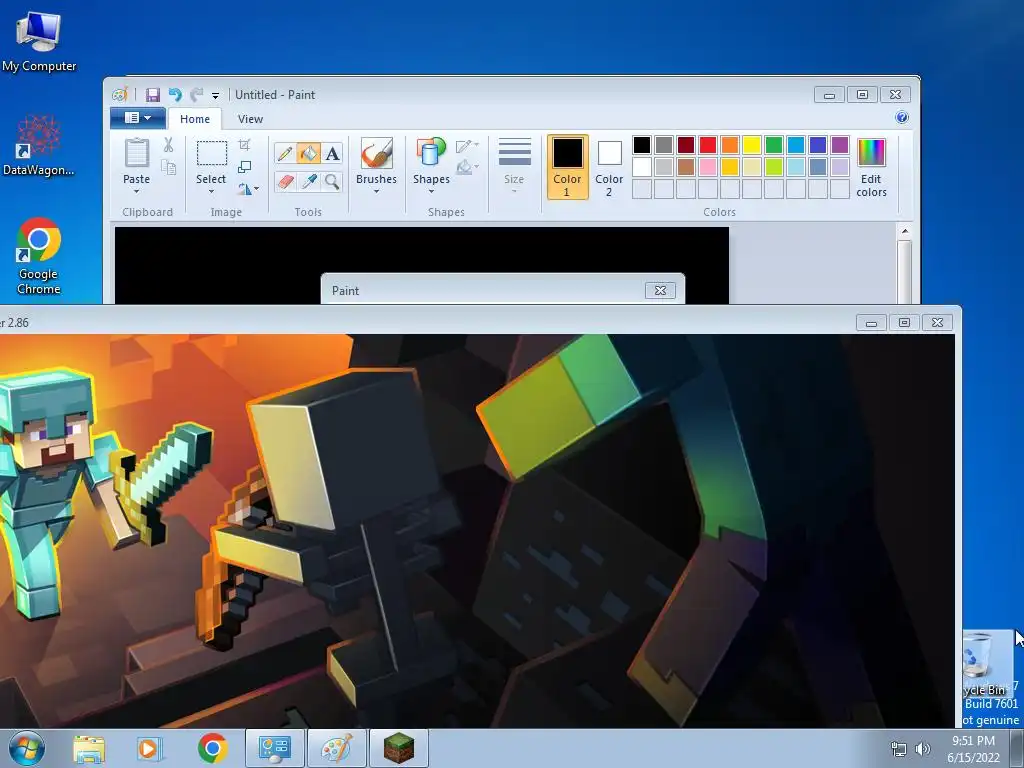1024x768 pixels.
Task: Click the network tray icon
Action: click(x=899, y=749)
